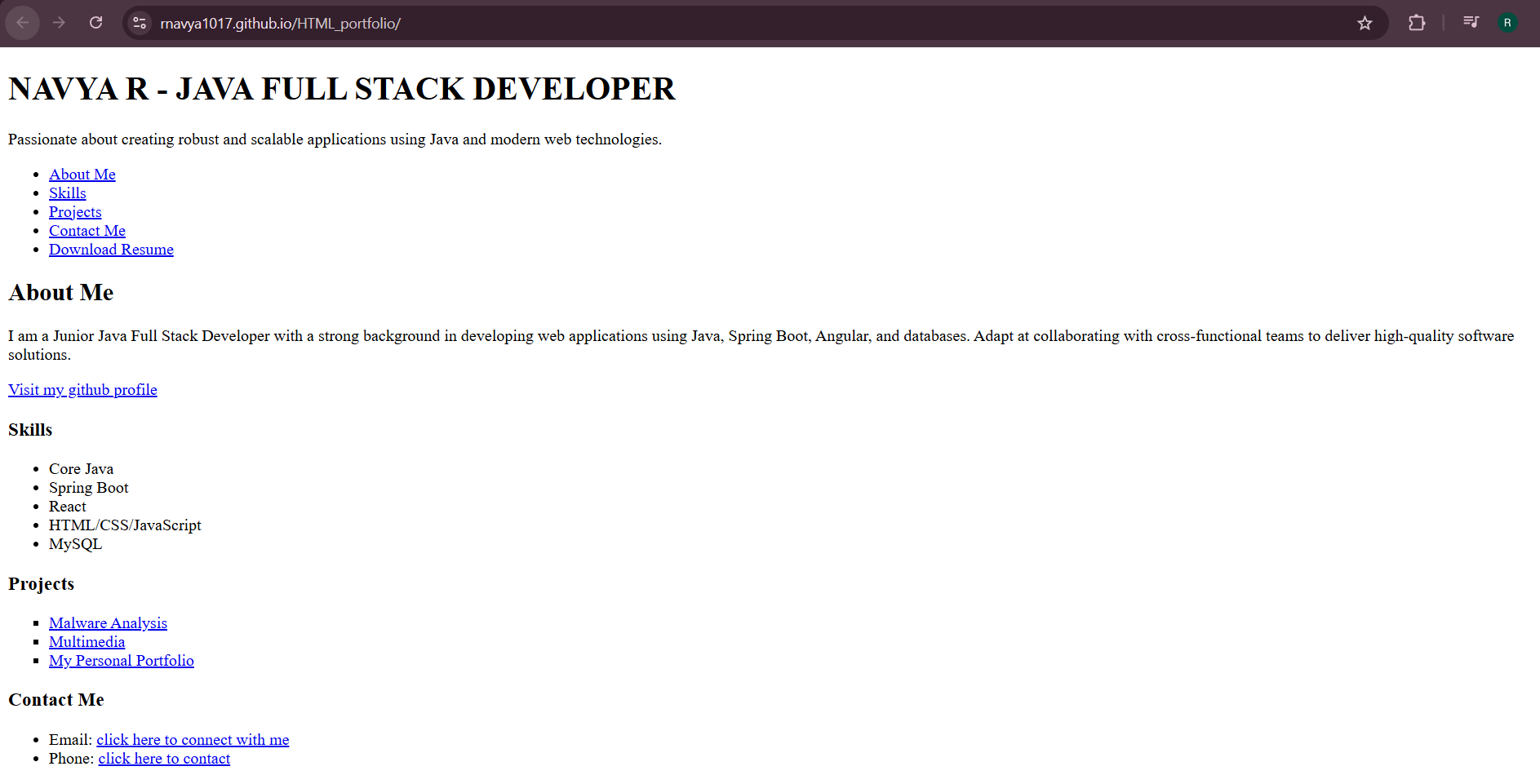Go to the About Me navigation link

coord(82,175)
